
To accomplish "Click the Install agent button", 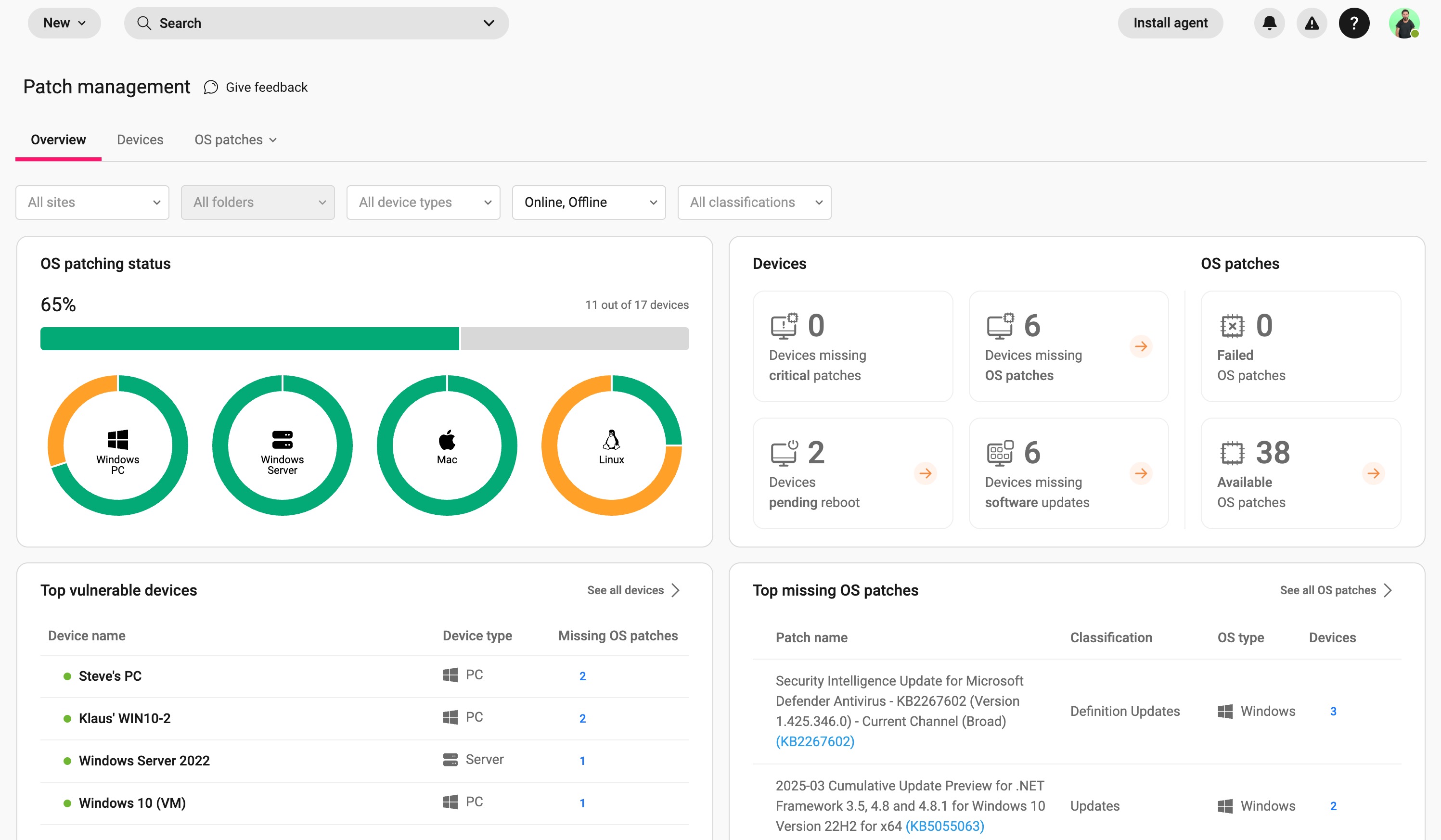I will click(1170, 23).
